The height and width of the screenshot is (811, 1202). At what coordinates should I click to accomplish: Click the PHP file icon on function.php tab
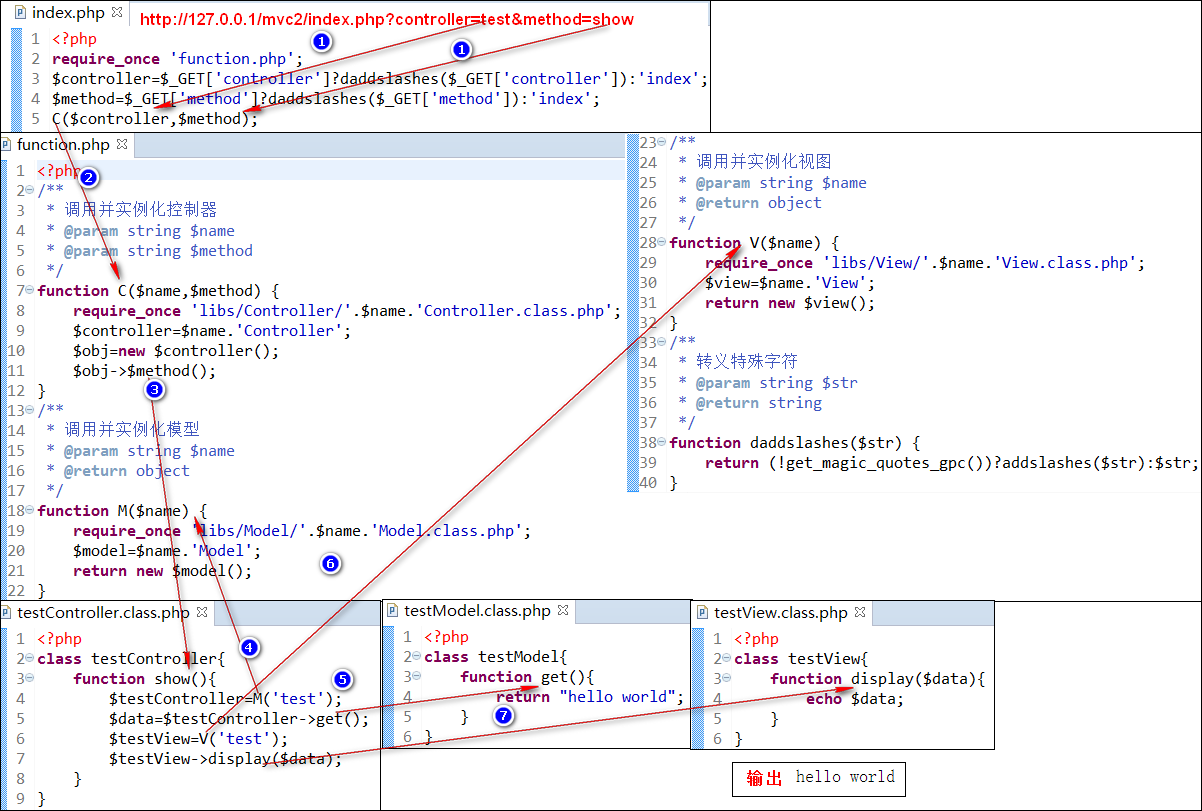pyautogui.click(x=7, y=145)
